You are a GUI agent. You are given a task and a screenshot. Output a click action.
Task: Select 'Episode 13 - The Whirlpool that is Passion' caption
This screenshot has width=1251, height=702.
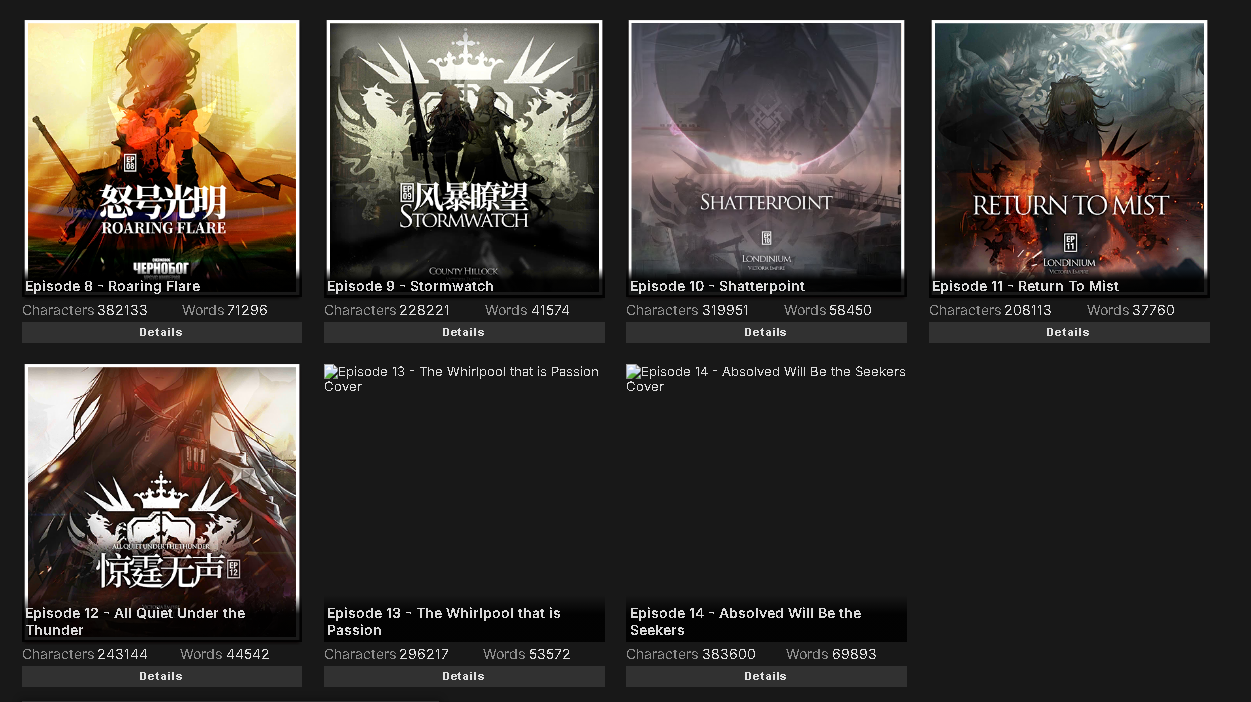443,621
